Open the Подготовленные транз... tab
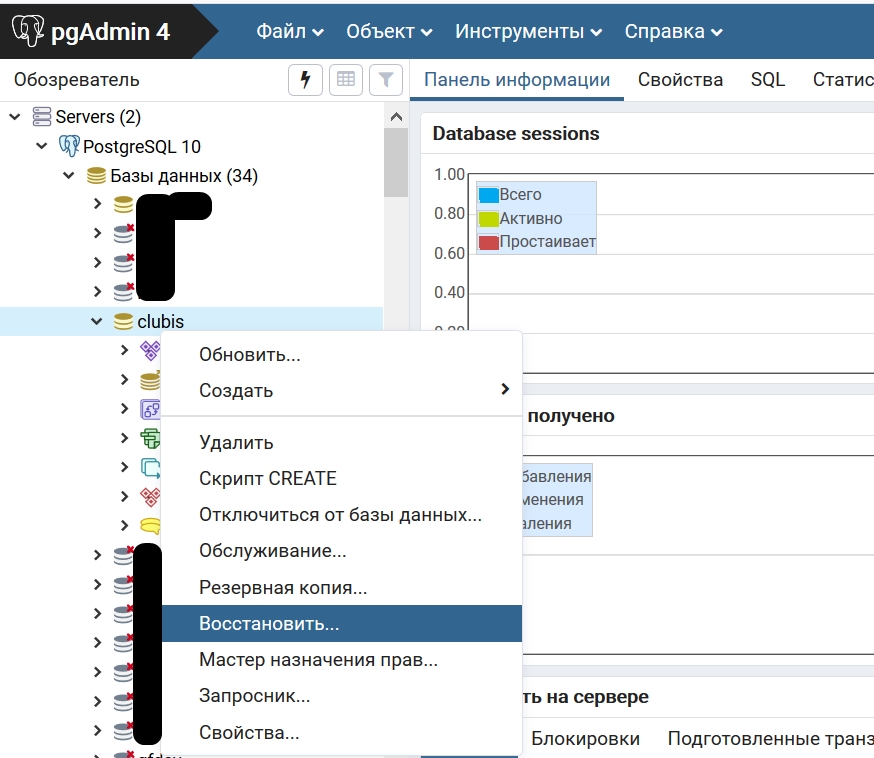Viewport: 874px width, 758px height. pos(770,738)
